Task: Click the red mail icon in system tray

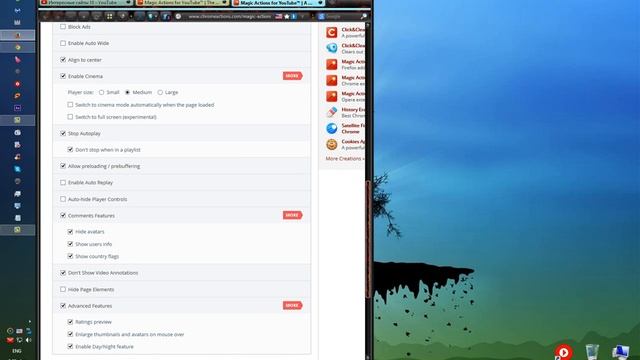Action: point(10,340)
